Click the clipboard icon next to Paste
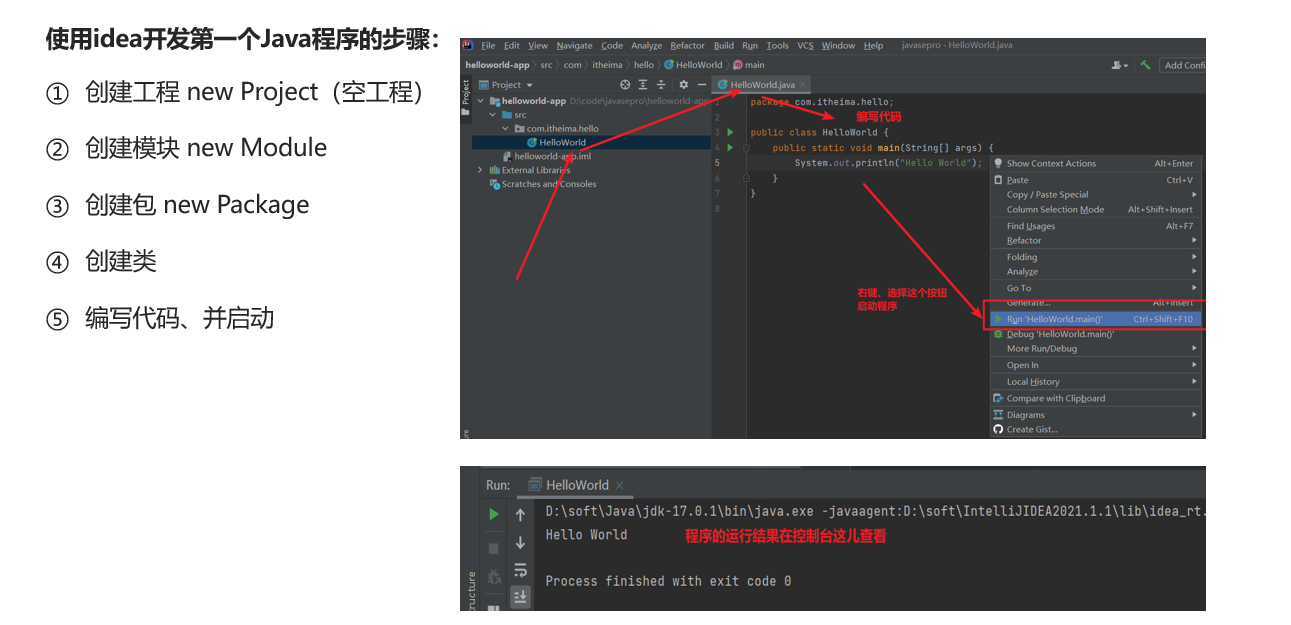 (x=998, y=180)
